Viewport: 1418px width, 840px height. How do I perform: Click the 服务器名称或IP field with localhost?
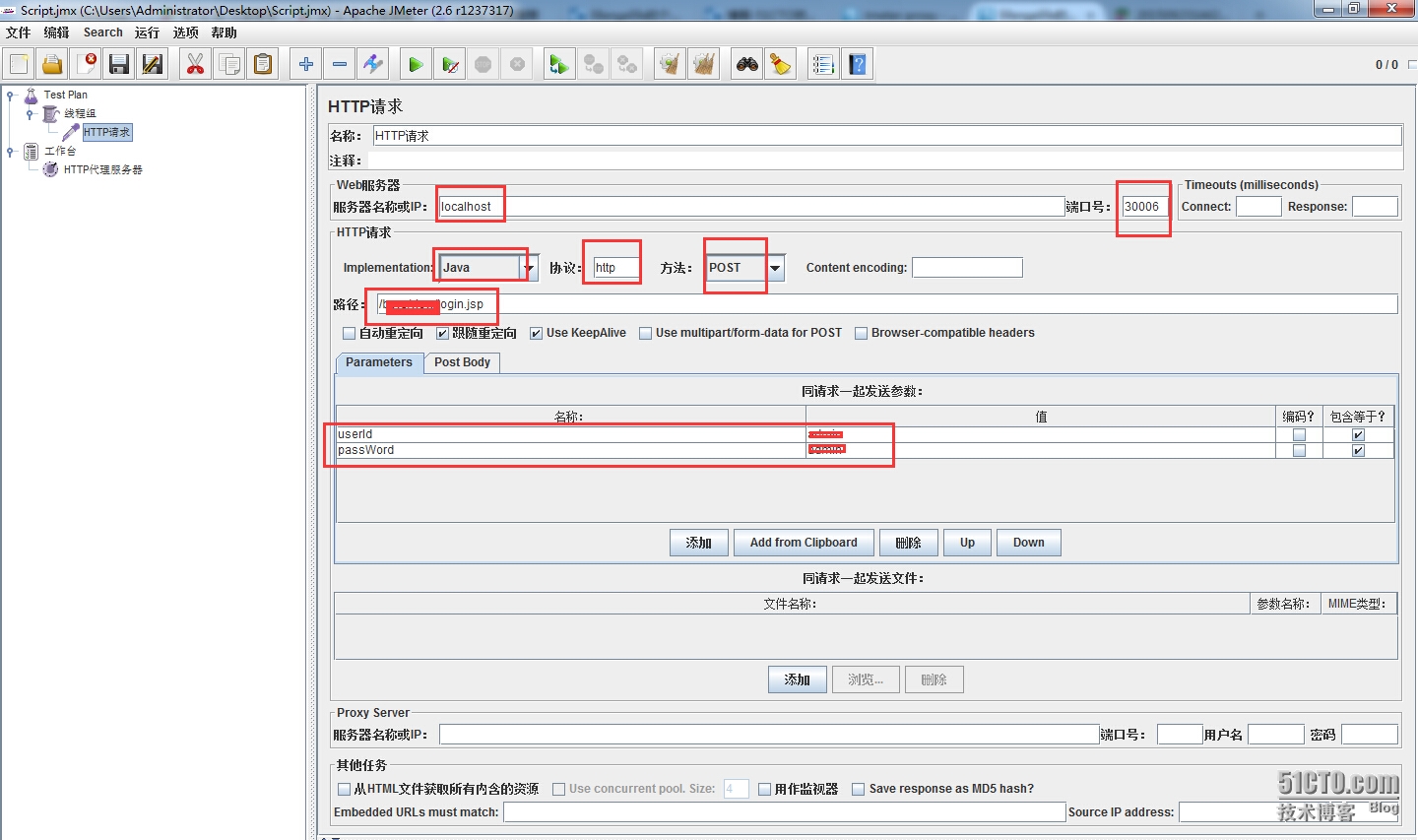(x=750, y=207)
